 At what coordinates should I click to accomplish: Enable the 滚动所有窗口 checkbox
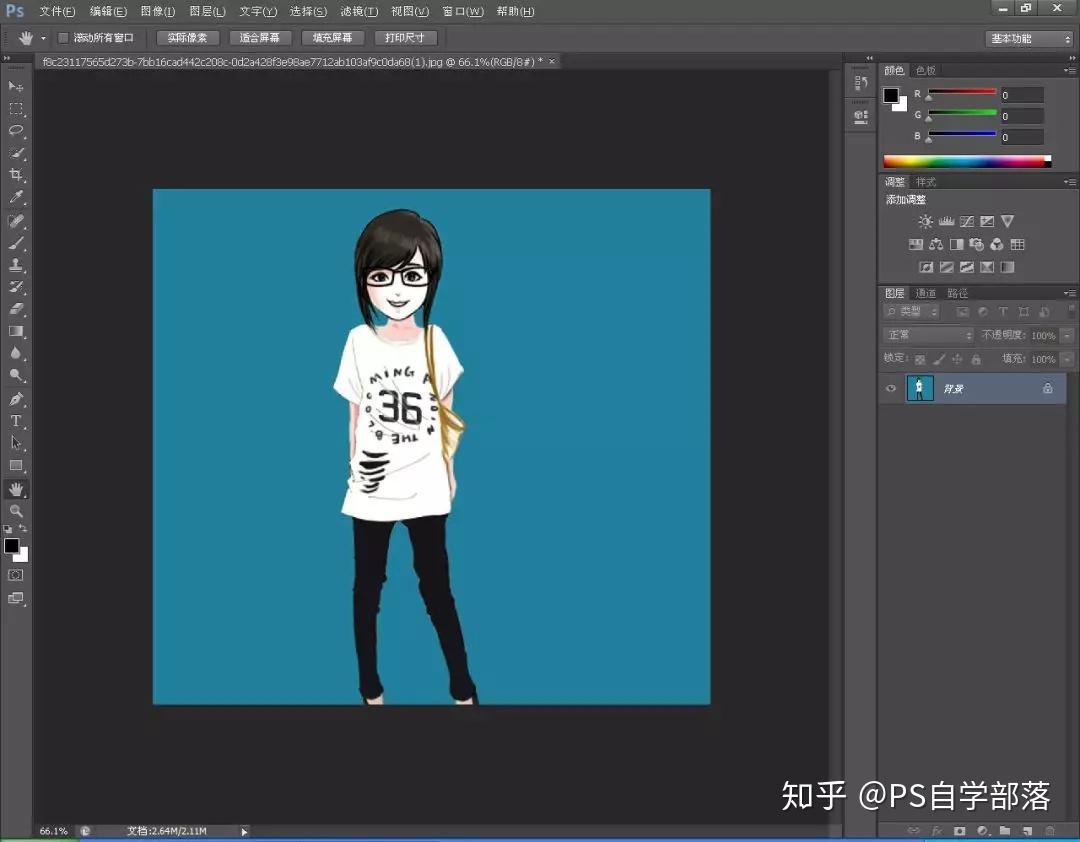pos(63,38)
